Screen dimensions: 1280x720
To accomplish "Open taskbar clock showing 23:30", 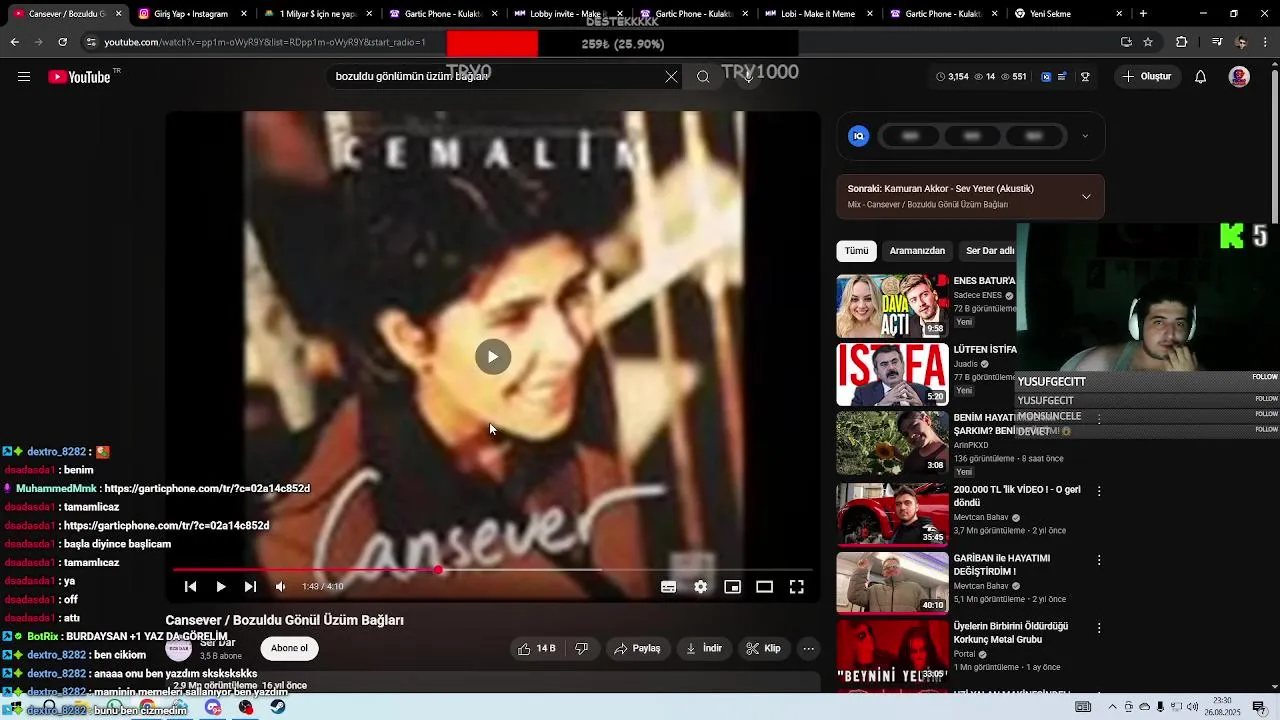I will point(1222,706).
